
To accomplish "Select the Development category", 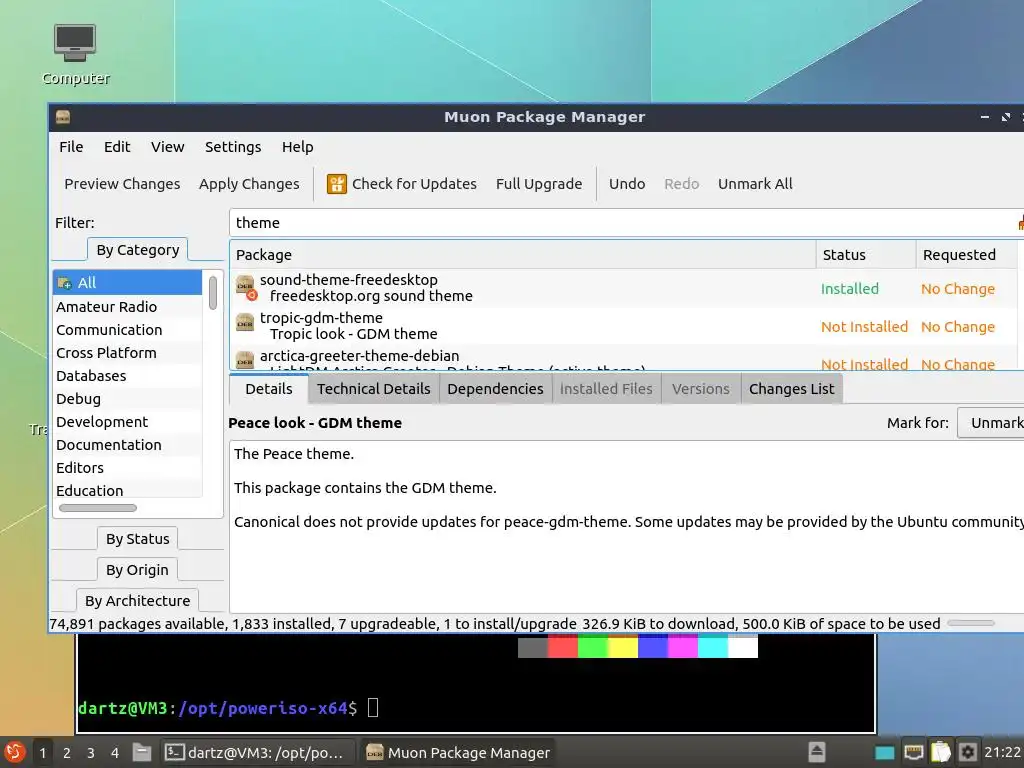I will pyautogui.click(x=128, y=422).
